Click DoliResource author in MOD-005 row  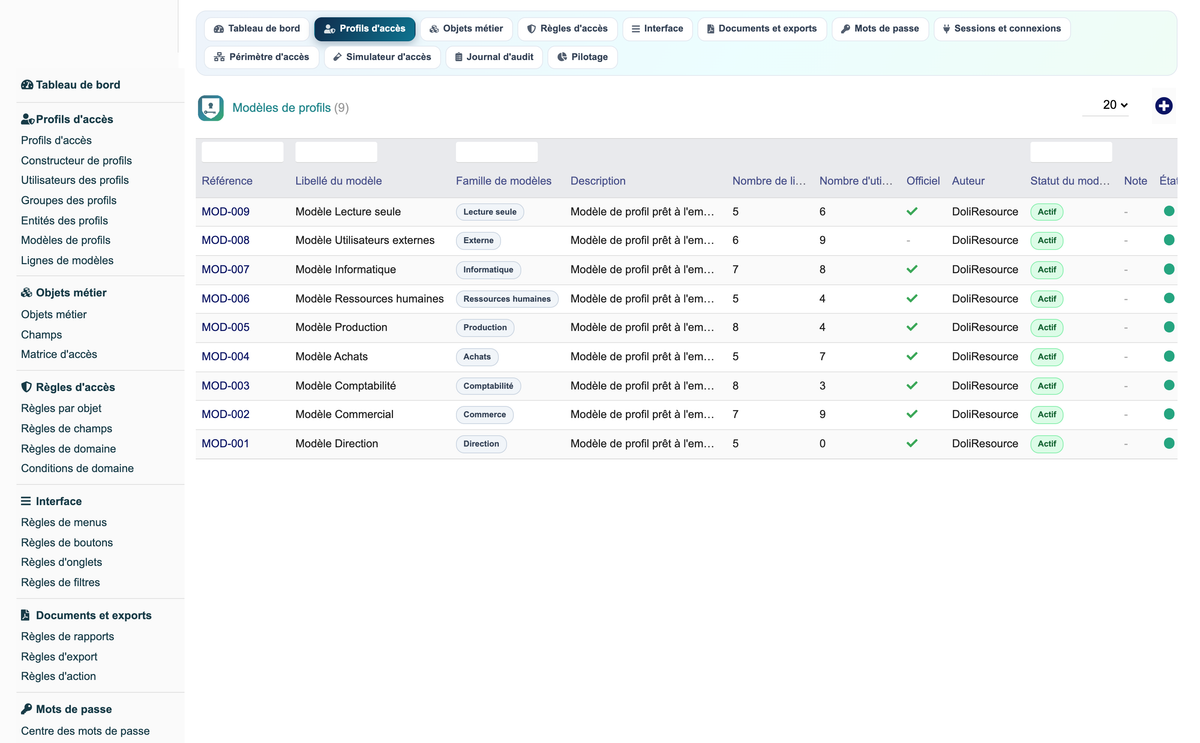[x=985, y=327]
